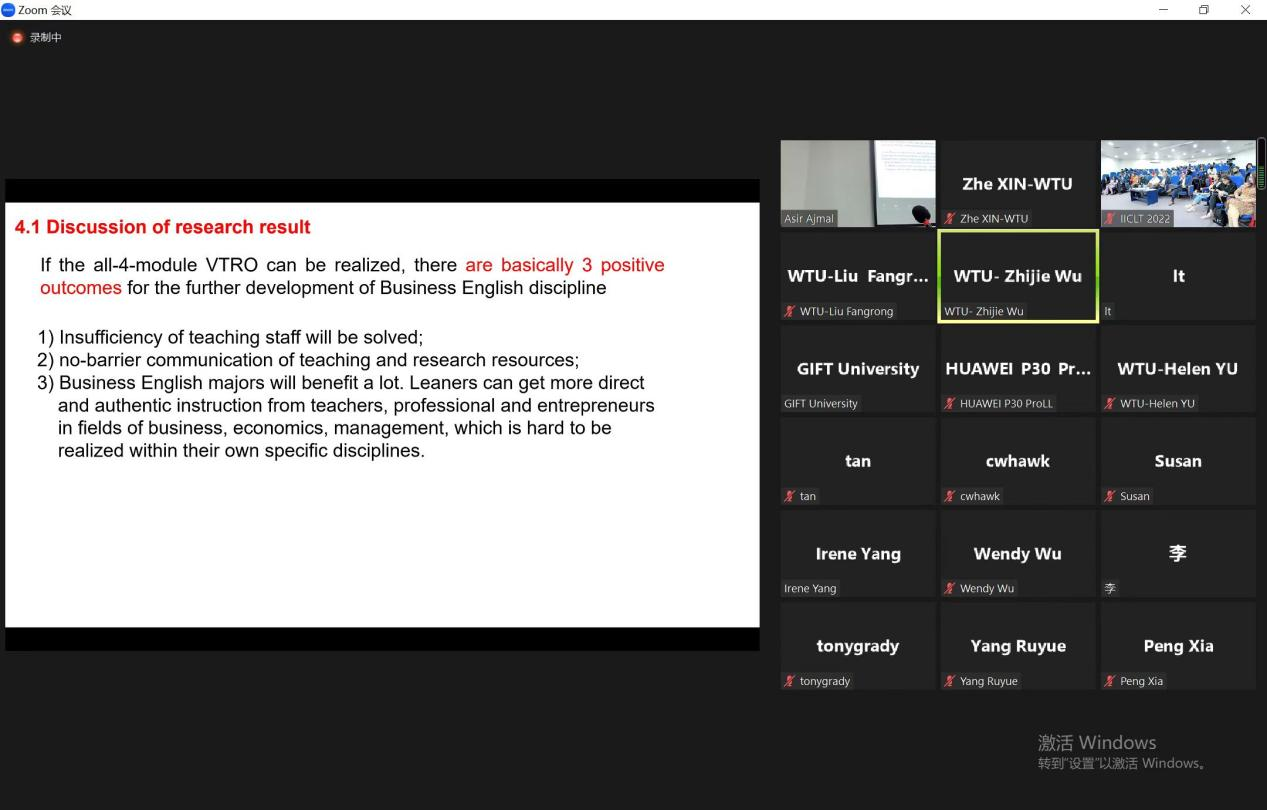
Task: Click muted mic icon next to tonygrady
Action: pos(790,682)
